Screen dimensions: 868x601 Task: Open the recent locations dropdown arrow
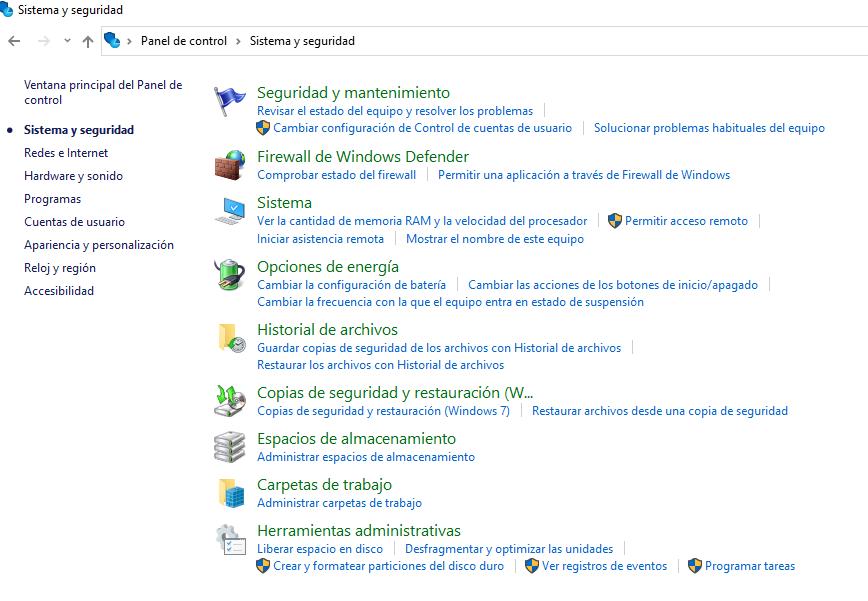[x=67, y=41]
